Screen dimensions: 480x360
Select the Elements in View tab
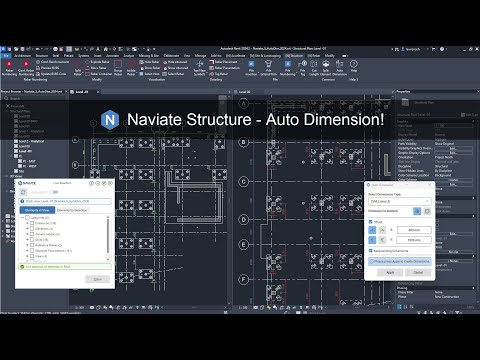[x=37, y=210]
